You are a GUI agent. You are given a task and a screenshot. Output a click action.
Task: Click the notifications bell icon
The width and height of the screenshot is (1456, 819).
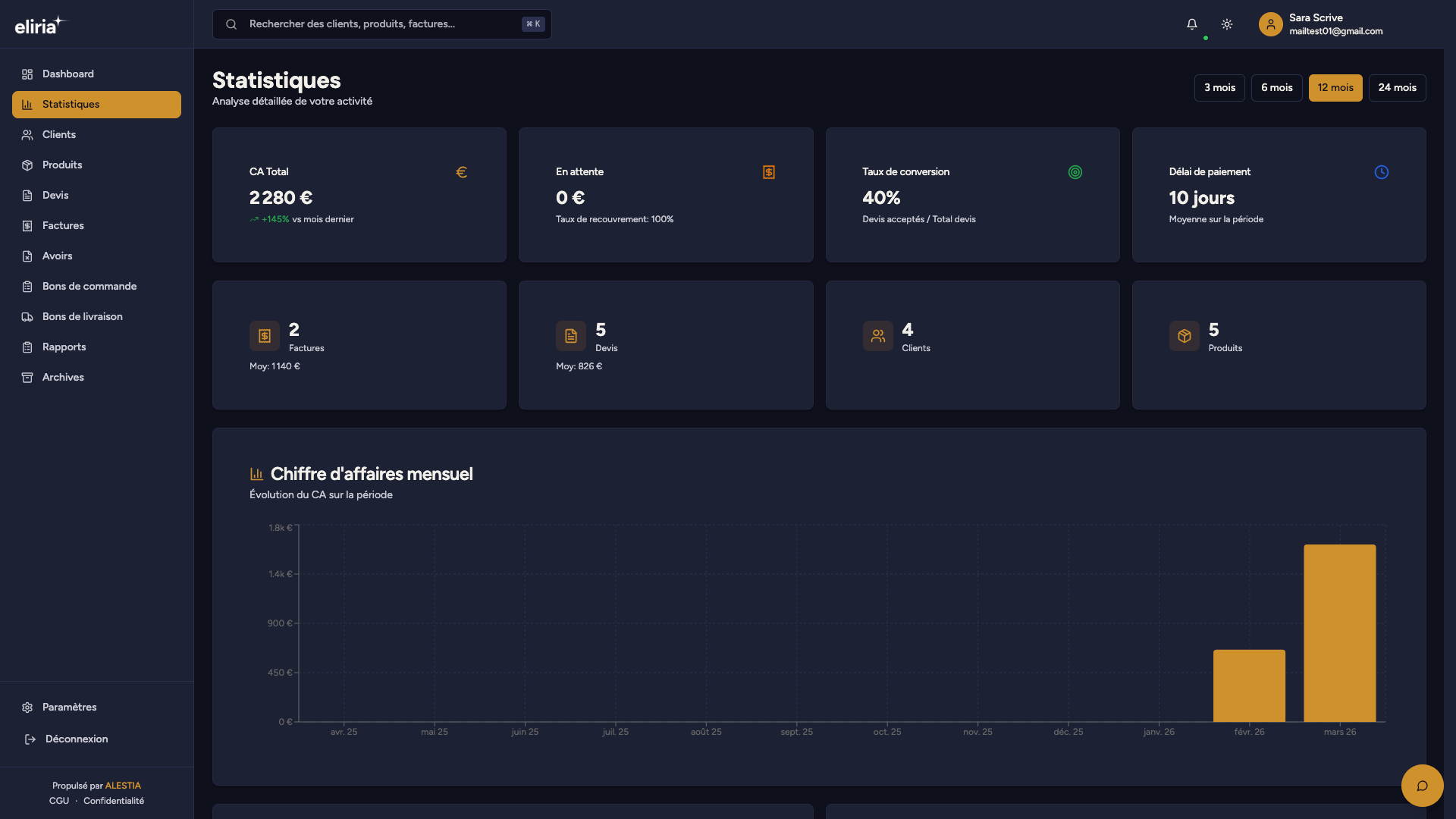coord(1192,24)
